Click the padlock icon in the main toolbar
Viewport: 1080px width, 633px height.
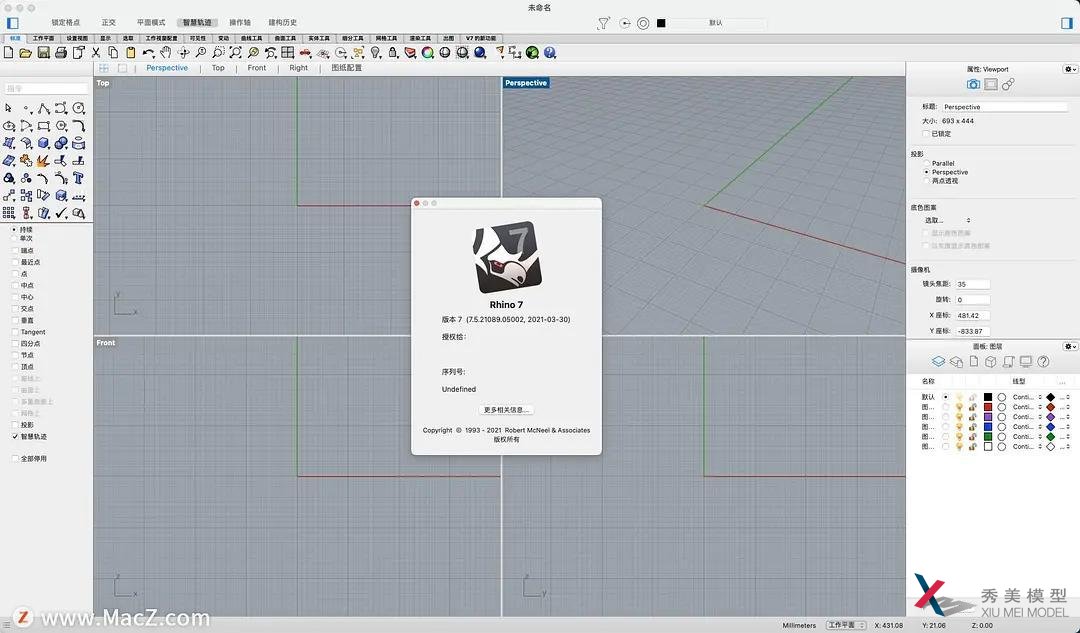click(x=393, y=52)
